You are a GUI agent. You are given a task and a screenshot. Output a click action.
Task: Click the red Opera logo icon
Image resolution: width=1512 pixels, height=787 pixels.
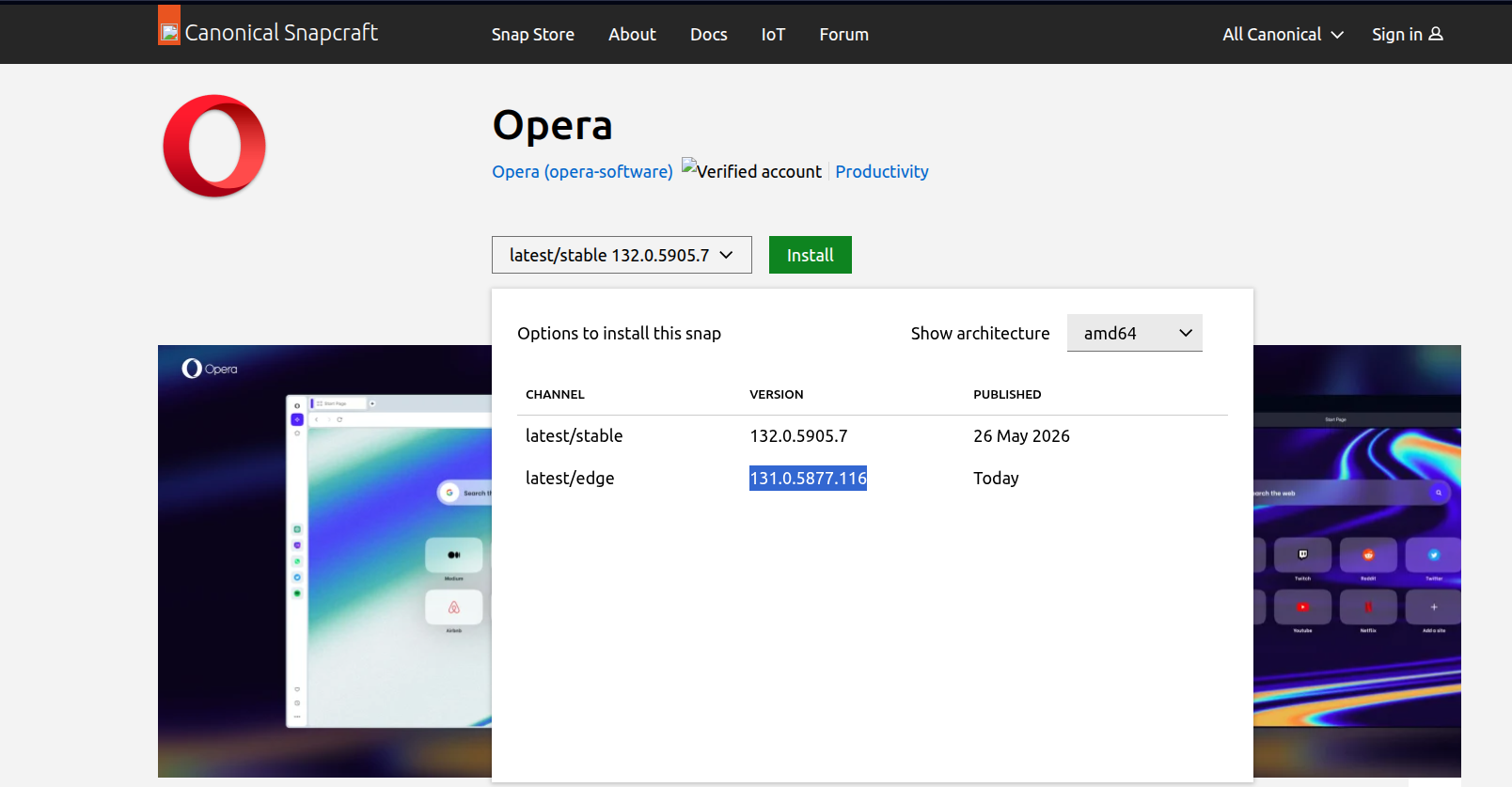tap(214, 146)
